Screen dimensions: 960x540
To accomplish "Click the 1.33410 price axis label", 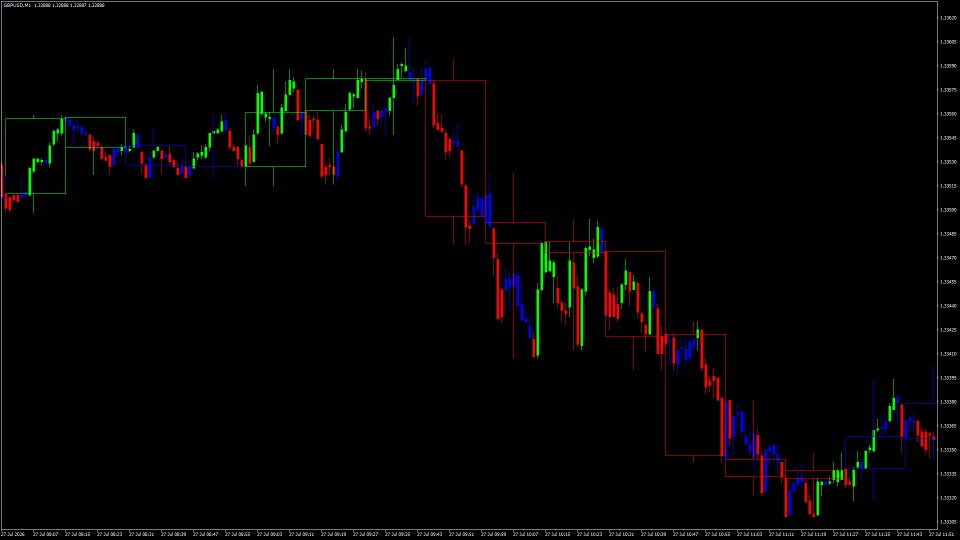I will 948,353.
